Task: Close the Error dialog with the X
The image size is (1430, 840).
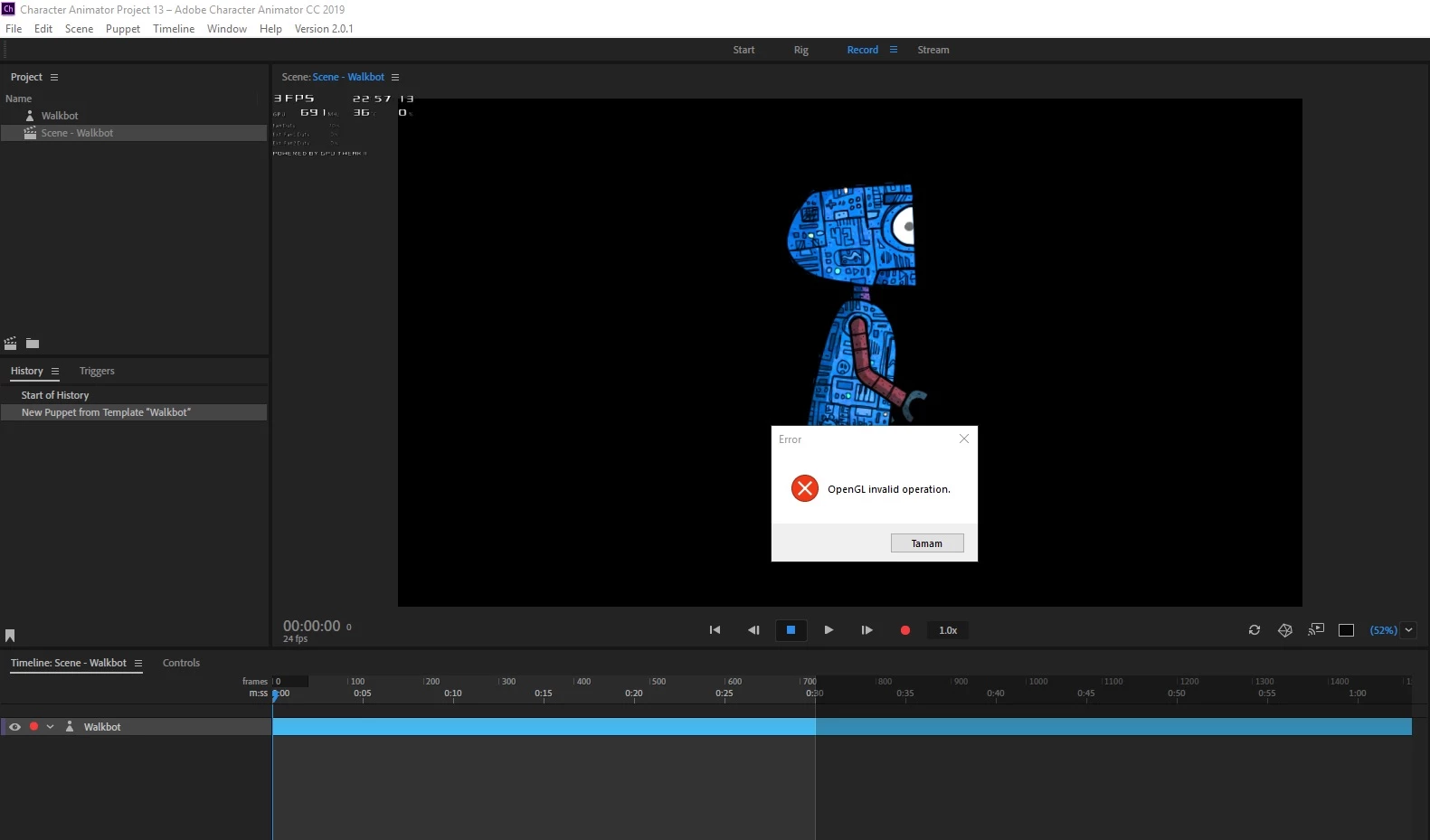Action: (964, 439)
